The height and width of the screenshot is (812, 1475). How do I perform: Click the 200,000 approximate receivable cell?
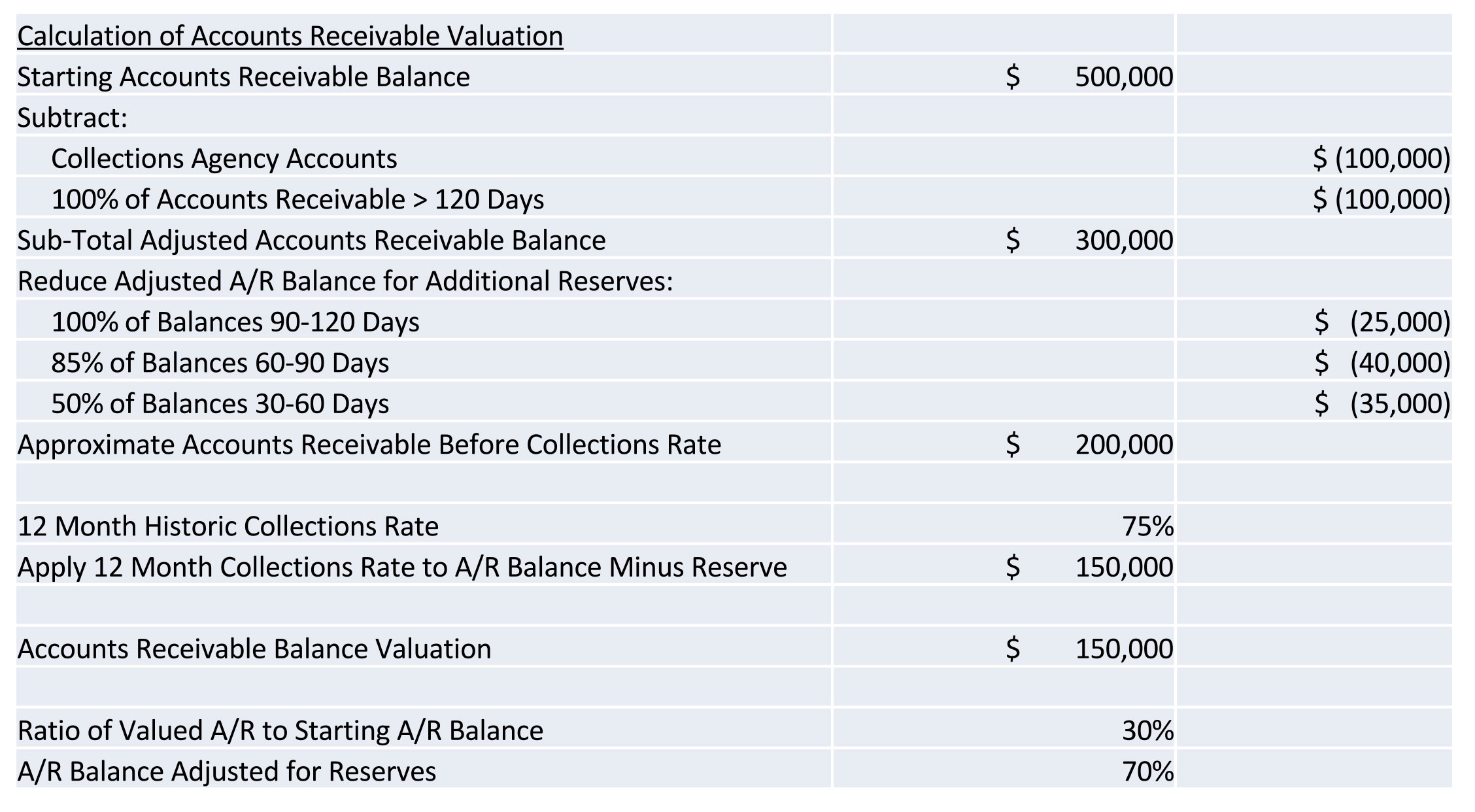click(1004, 445)
